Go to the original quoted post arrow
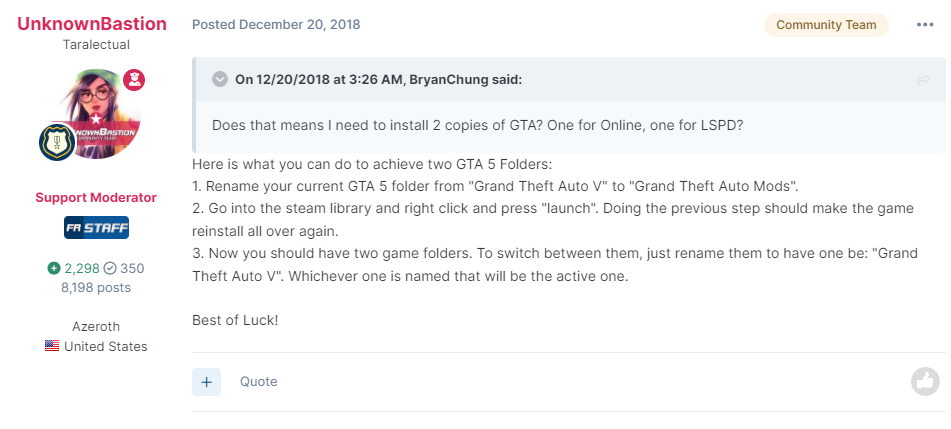The image size is (951, 429). click(x=923, y=80)
